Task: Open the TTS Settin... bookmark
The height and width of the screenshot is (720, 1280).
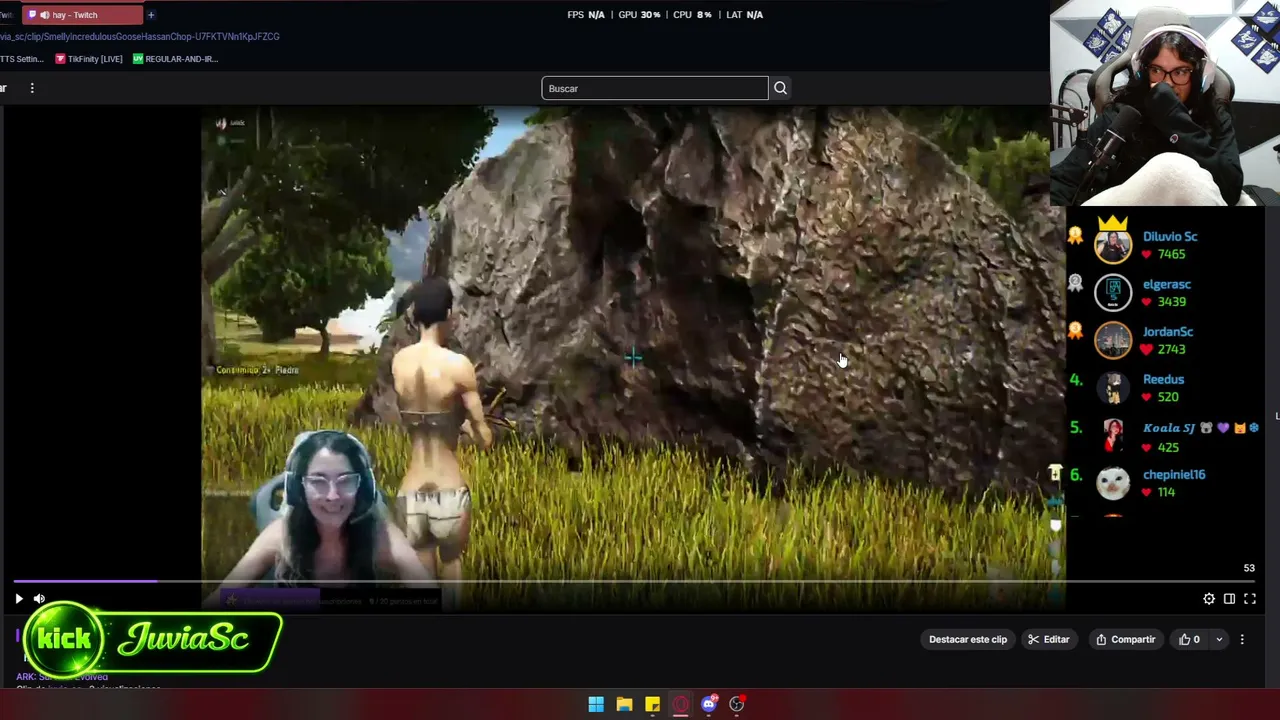Action: pos(22,59)
